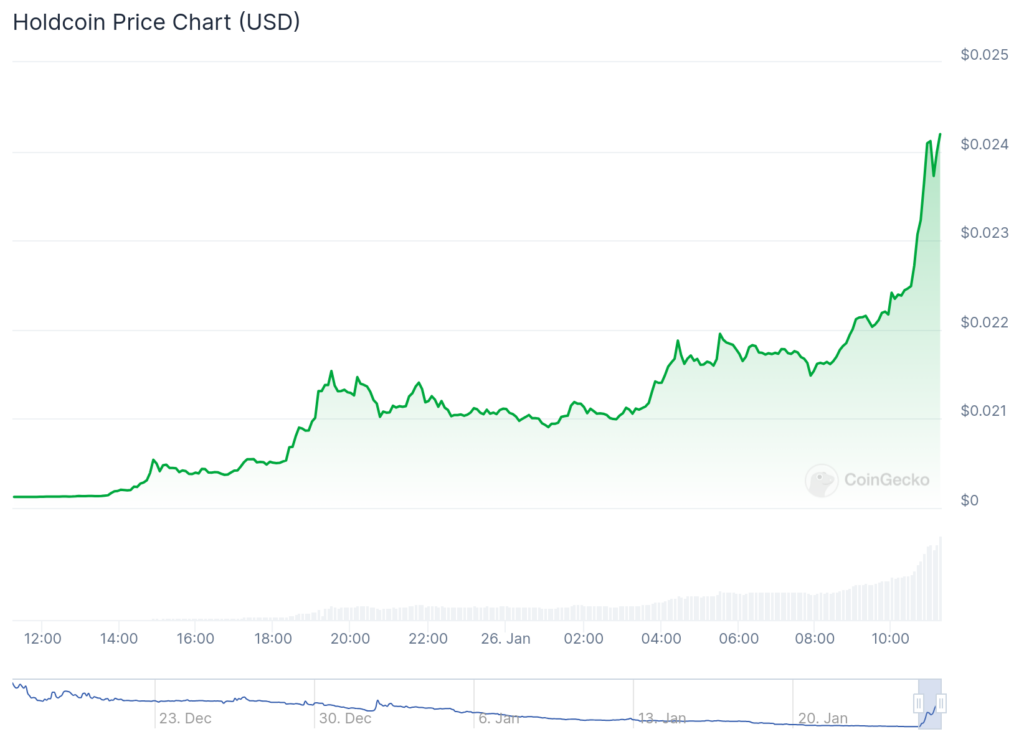The width and height of the screenshot is (1024, 747).
Task: Click the 23. Dec date in navigator
Action: click(184, 718)
